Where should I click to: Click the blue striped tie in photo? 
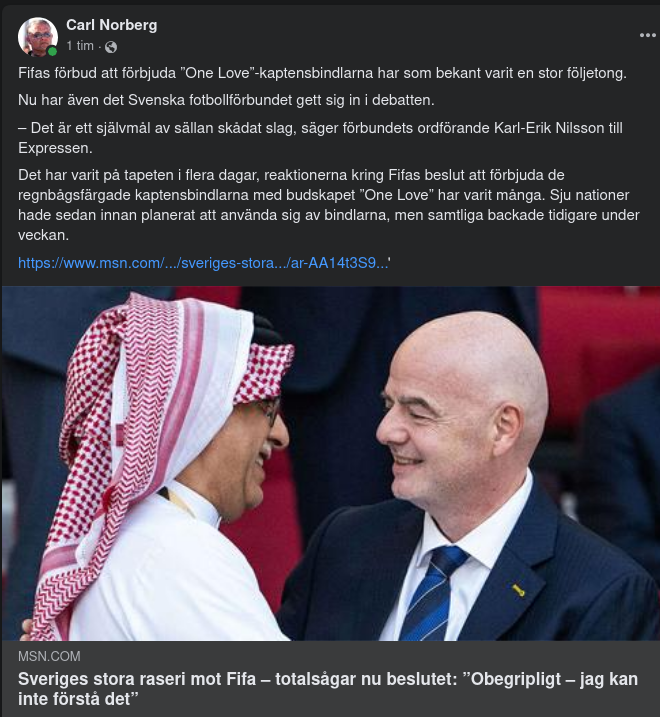coord(431,593)
